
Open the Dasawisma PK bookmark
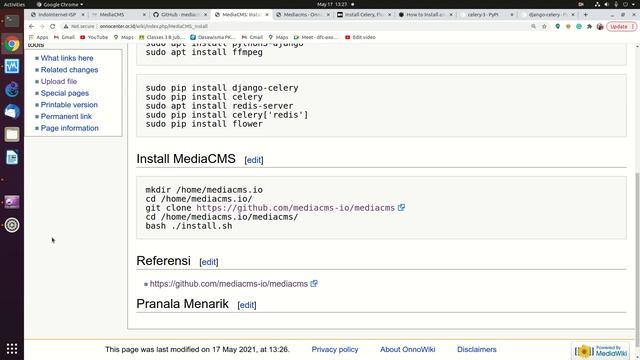point(213,37)
